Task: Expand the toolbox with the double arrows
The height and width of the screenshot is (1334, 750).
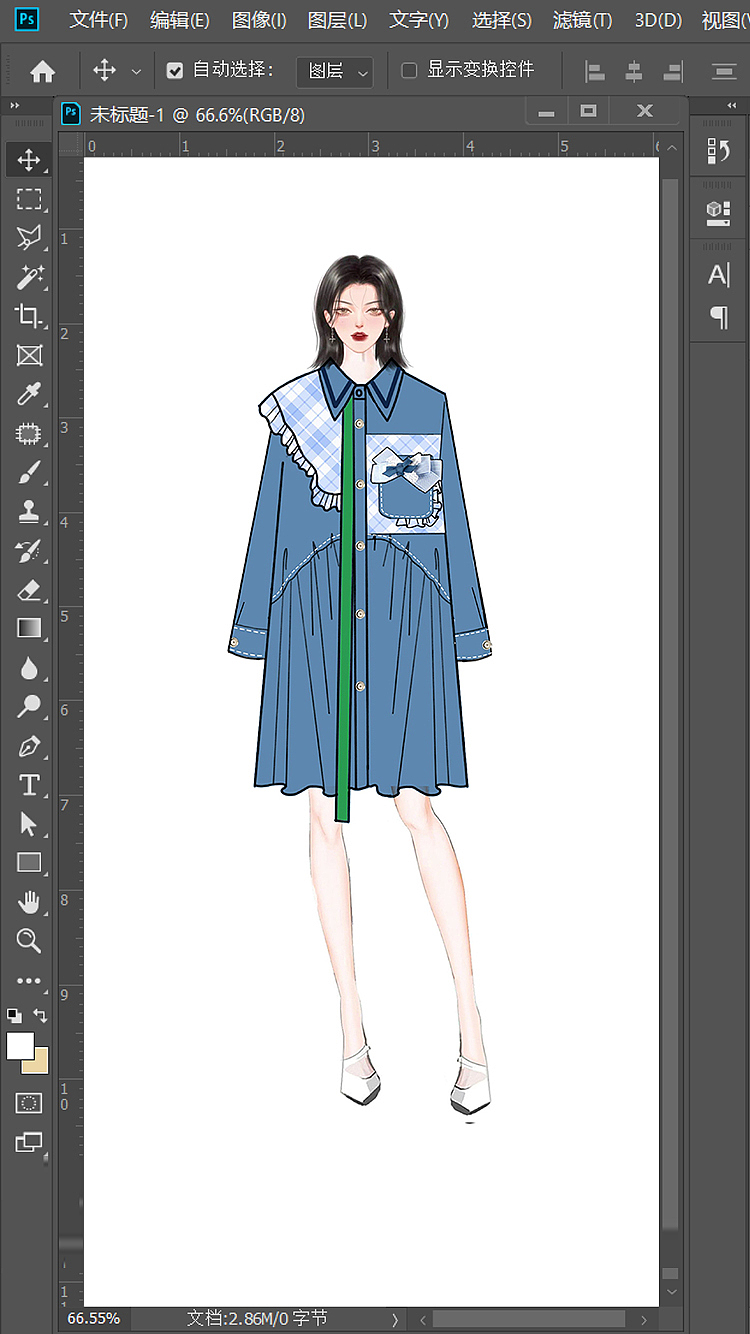Action: tap(15, 105)
